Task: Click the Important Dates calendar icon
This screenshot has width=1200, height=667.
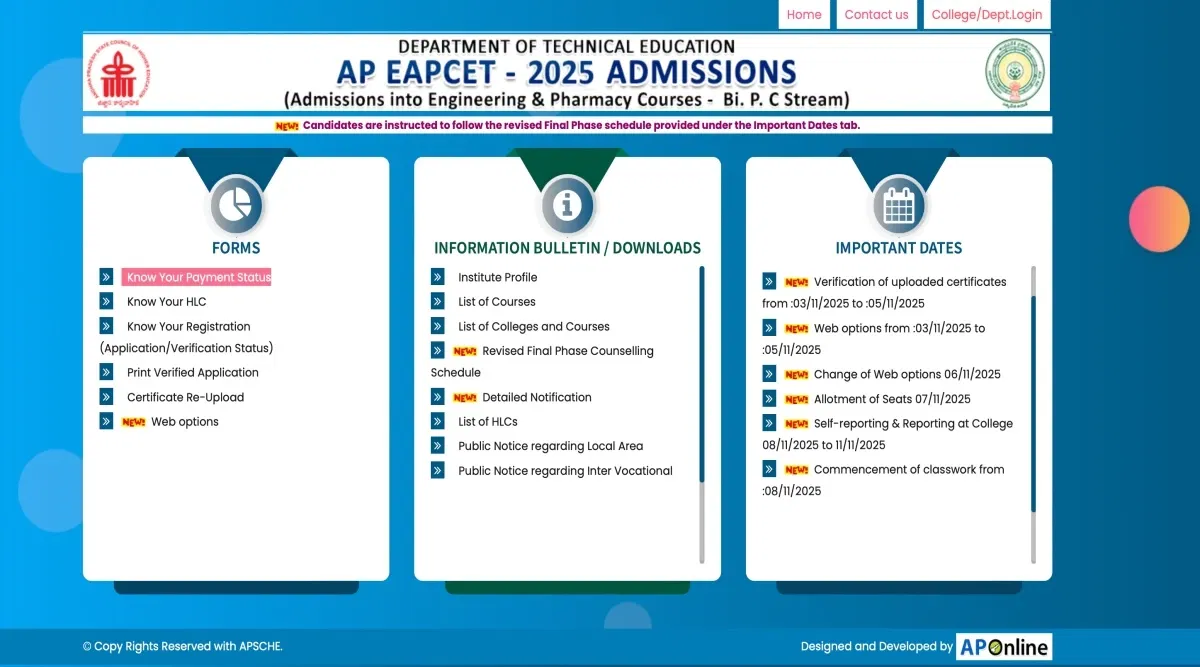Action: [x=898, y=206]
